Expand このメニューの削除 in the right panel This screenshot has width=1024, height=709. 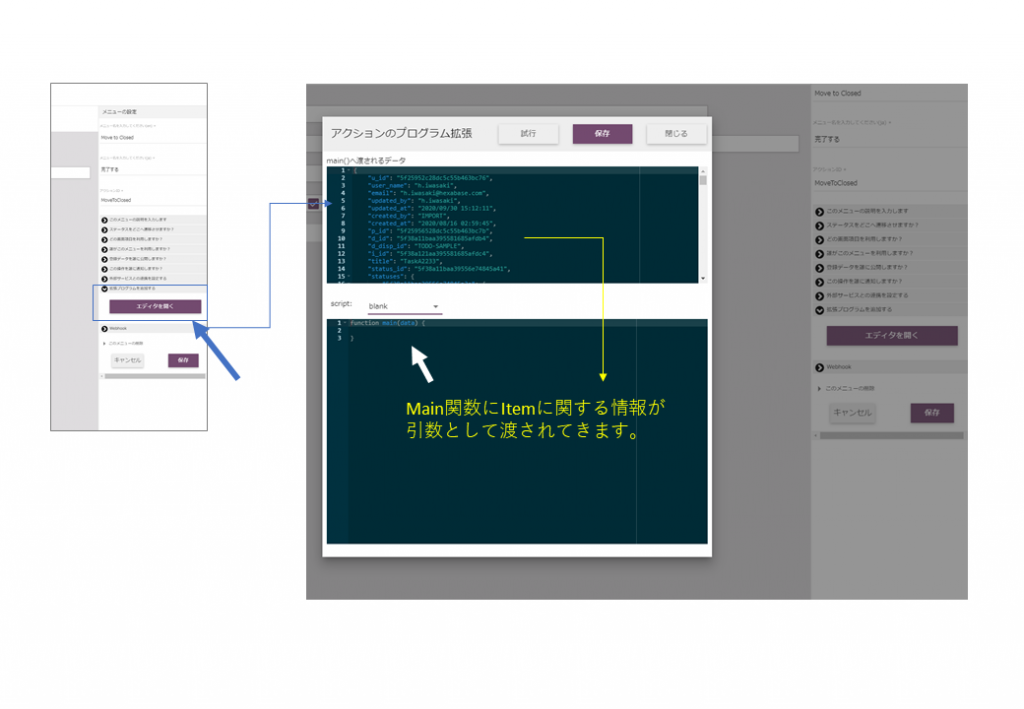click(820, 388)
